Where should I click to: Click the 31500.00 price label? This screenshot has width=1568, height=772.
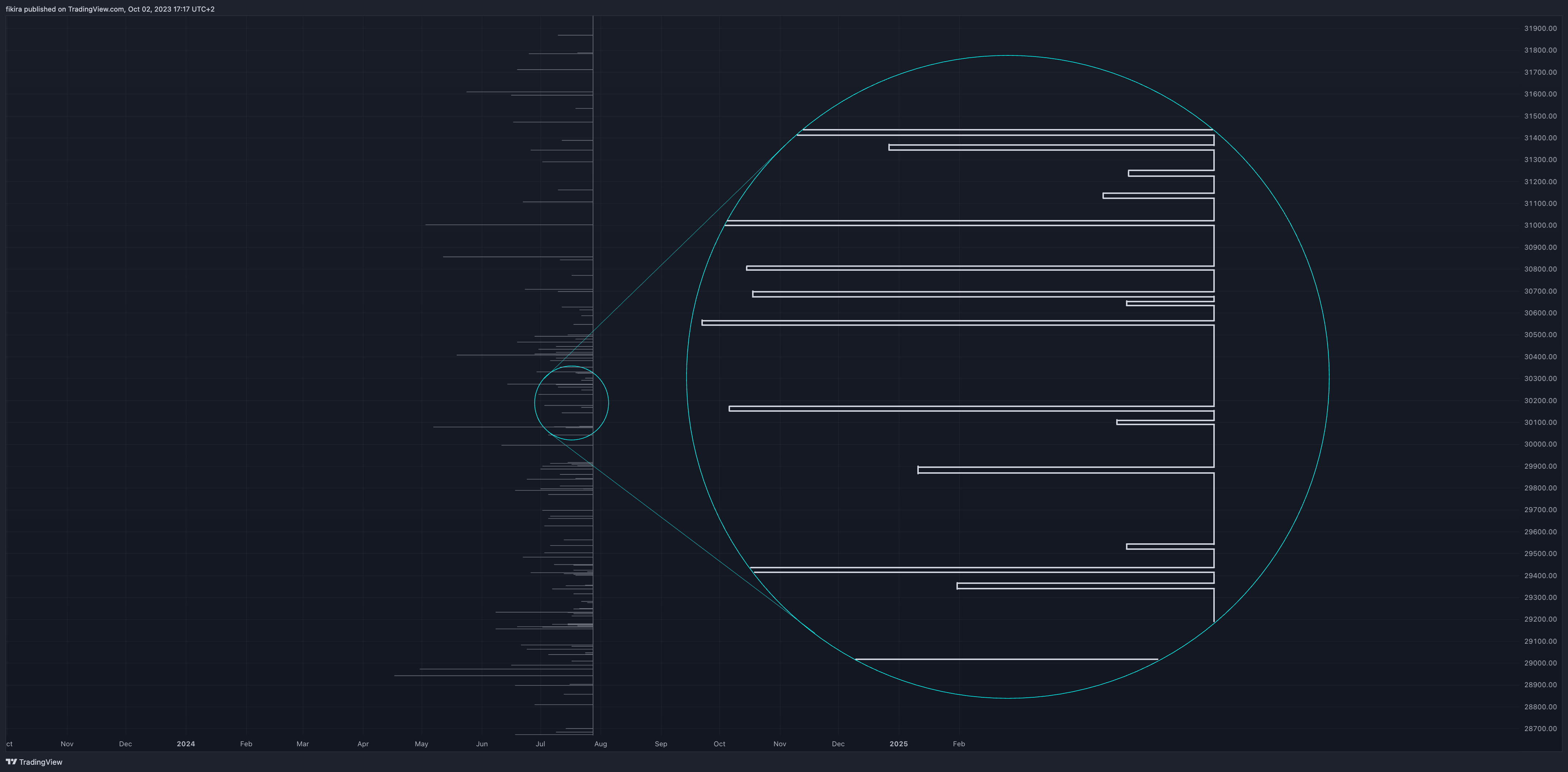tap(1540, 116)
